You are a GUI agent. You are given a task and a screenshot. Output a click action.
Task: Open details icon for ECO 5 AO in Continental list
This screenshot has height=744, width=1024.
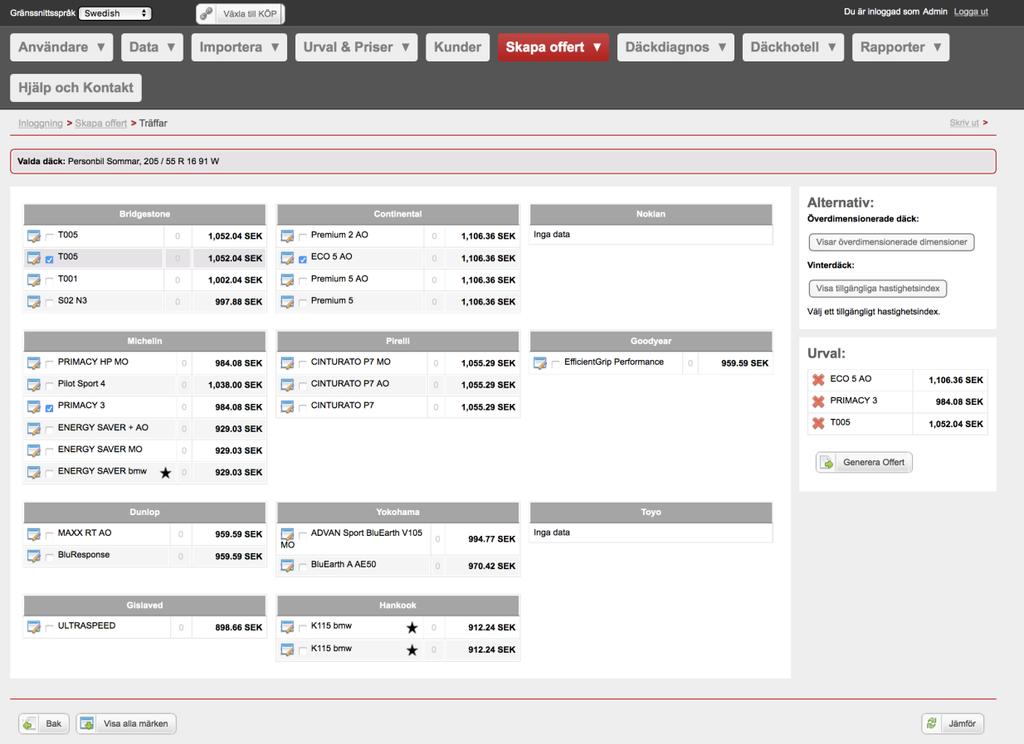point(287,258)
